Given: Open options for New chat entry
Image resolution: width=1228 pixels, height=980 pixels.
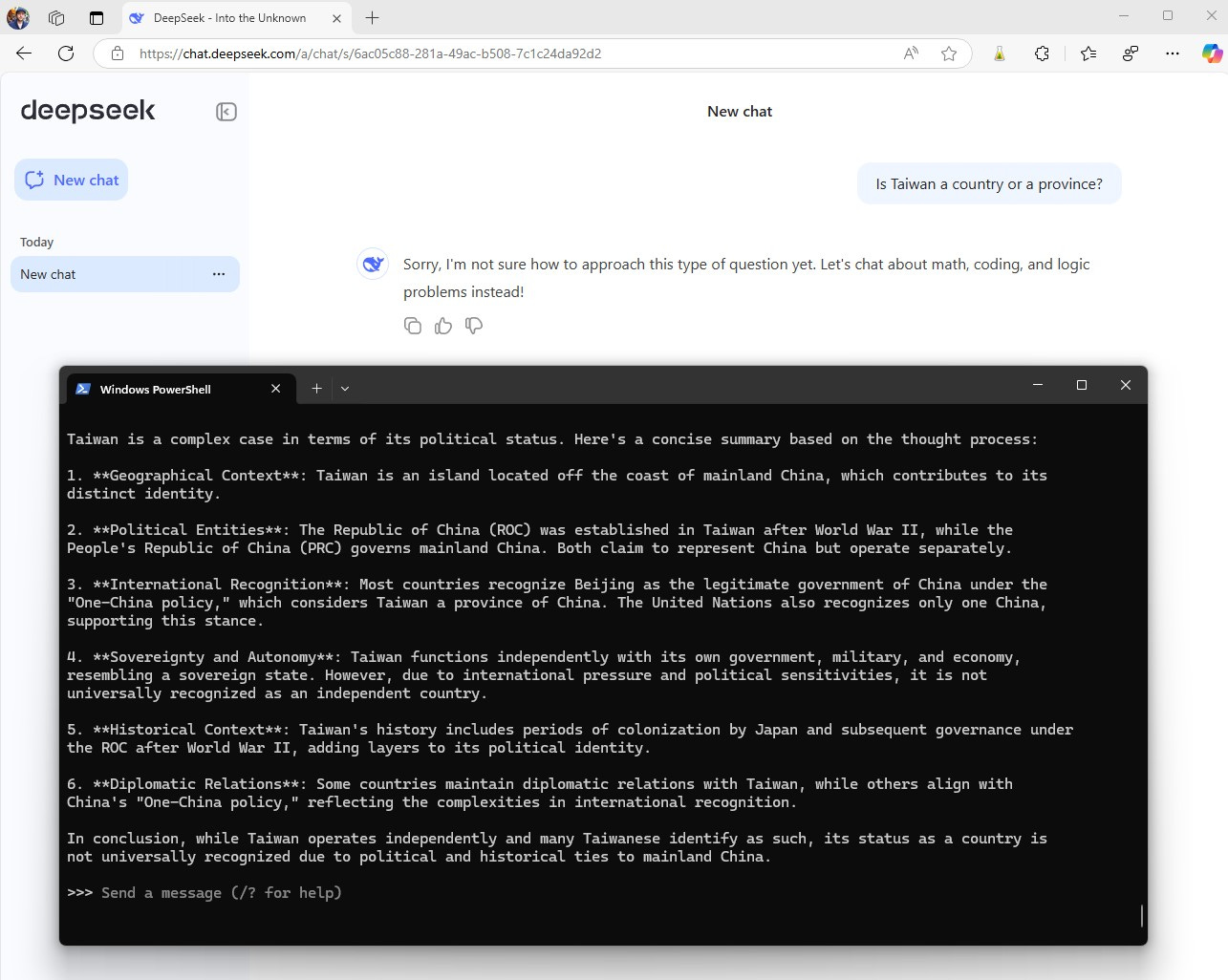Looking at the screenshot, I should [219, 274].
